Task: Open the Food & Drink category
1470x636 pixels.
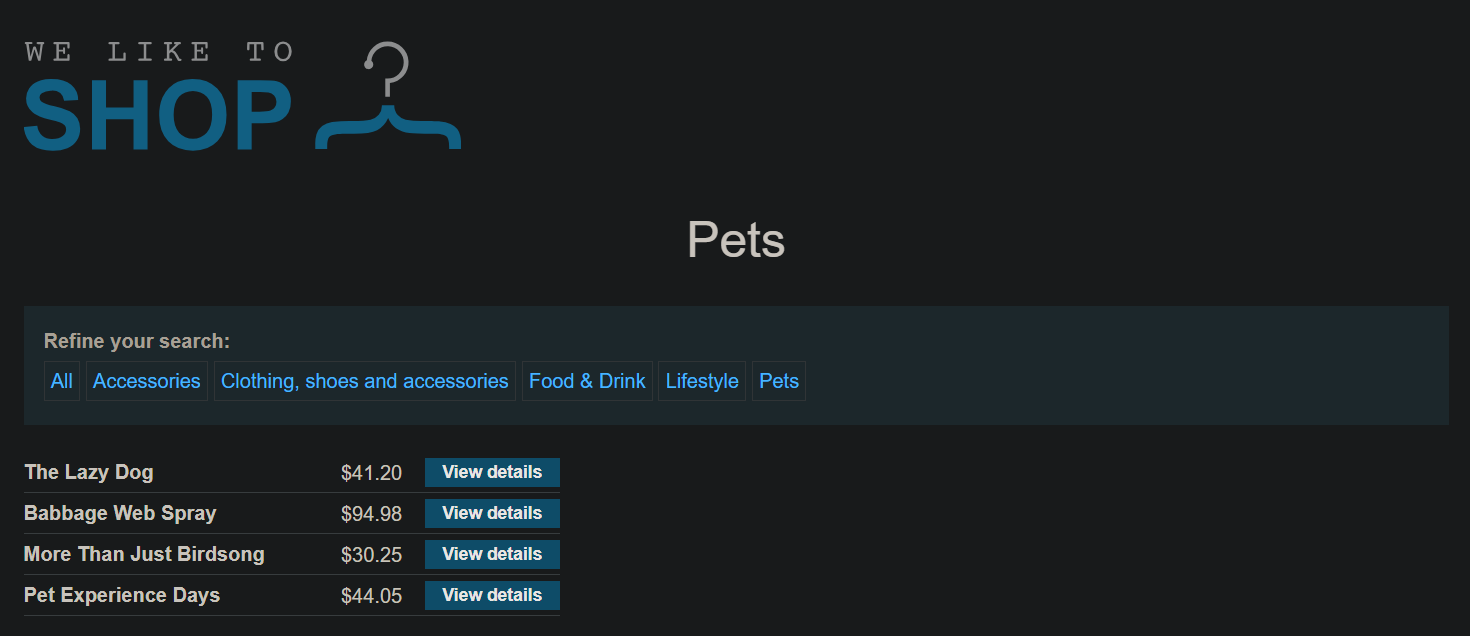Action: pyautogui.click(x=587, y=381)
